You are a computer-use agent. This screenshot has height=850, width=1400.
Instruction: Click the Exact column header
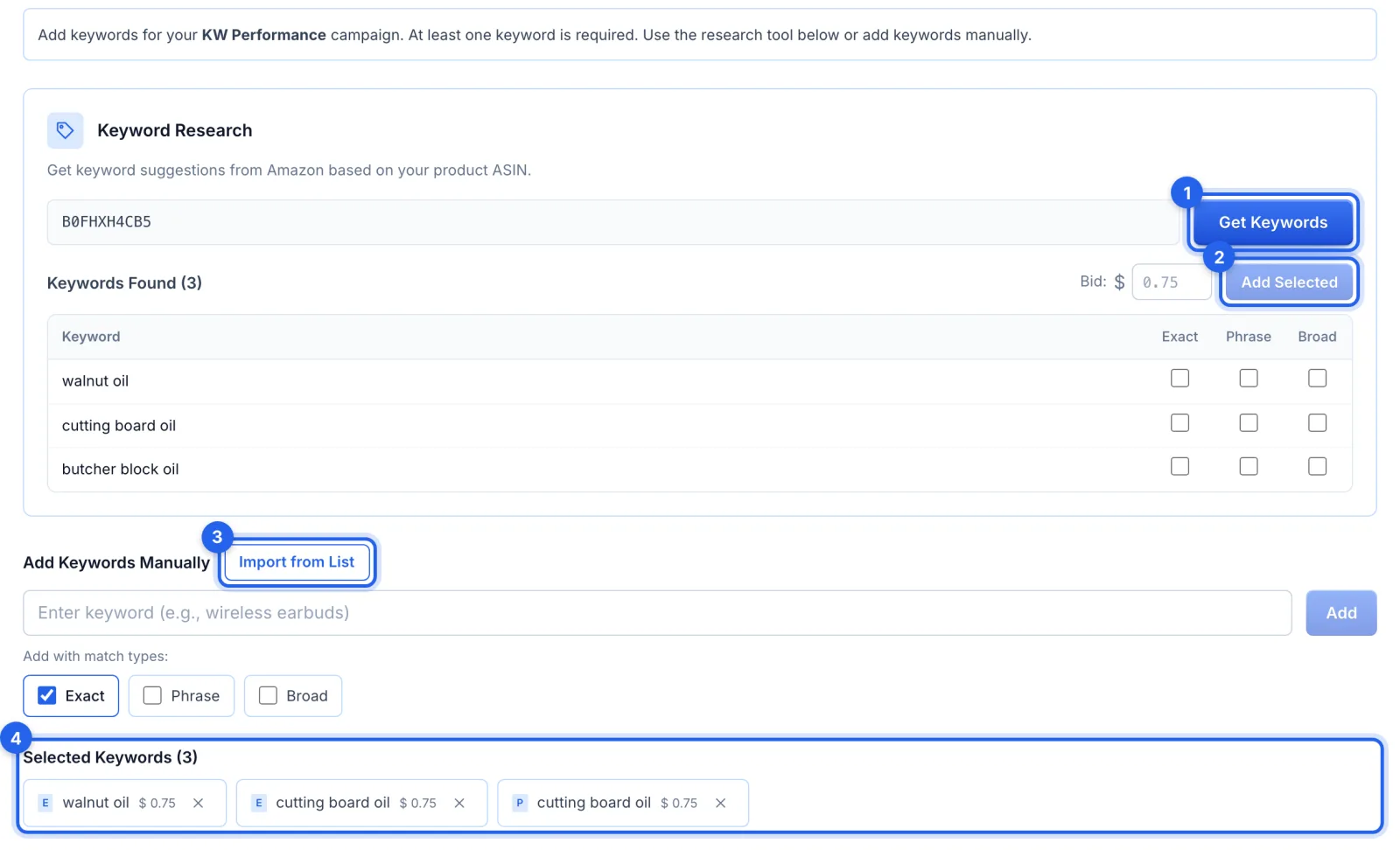tap(1179, 337)
